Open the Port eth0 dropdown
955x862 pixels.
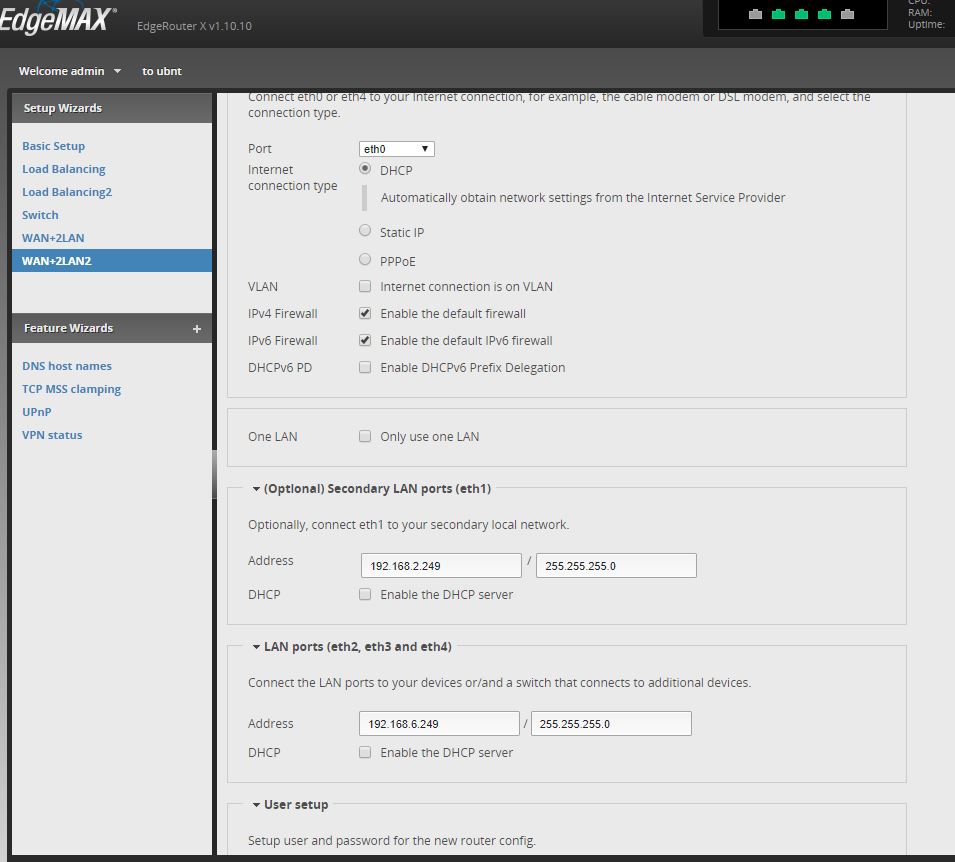tap(396, 149)
